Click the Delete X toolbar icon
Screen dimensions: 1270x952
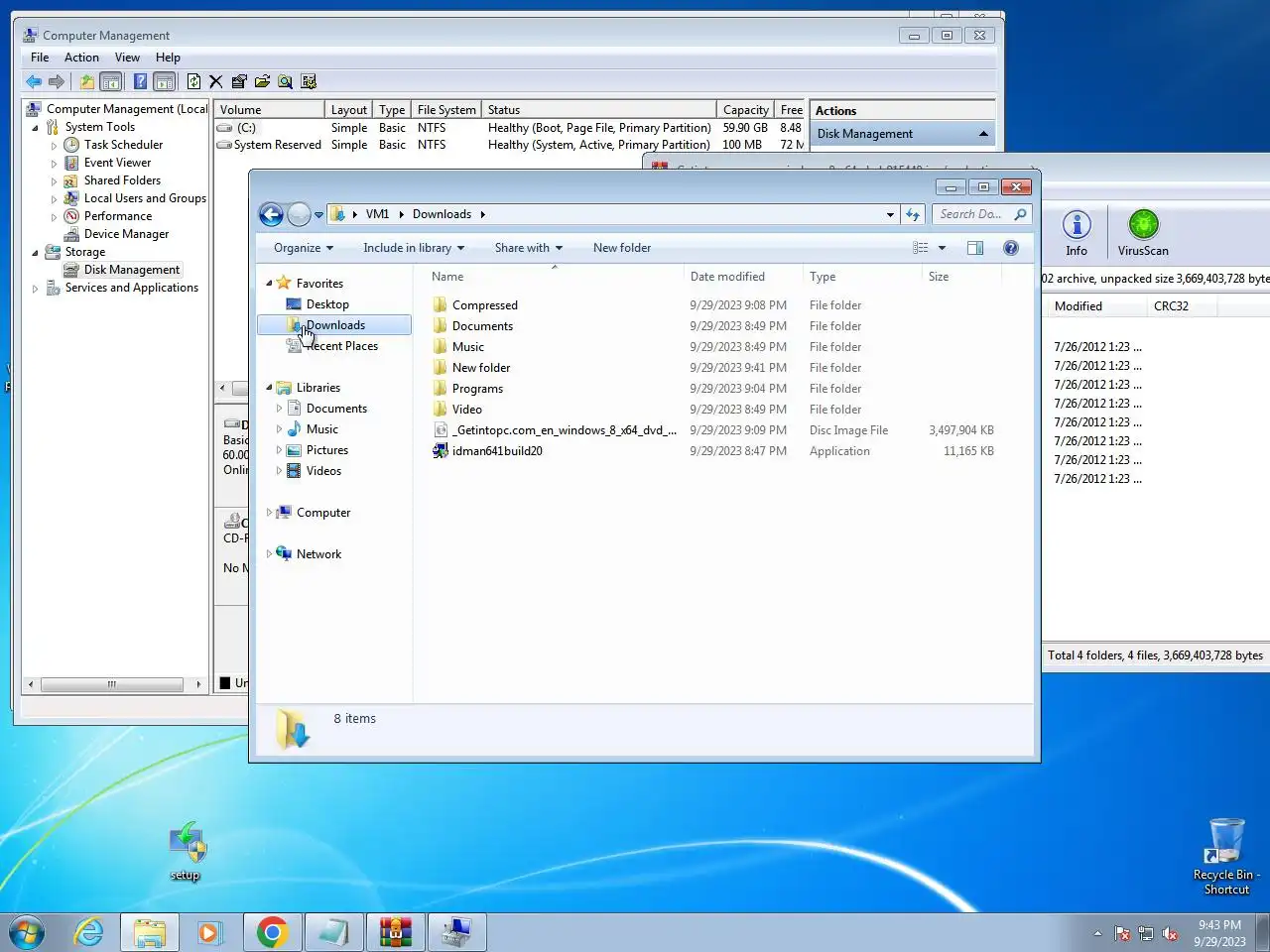click(215, 81)
